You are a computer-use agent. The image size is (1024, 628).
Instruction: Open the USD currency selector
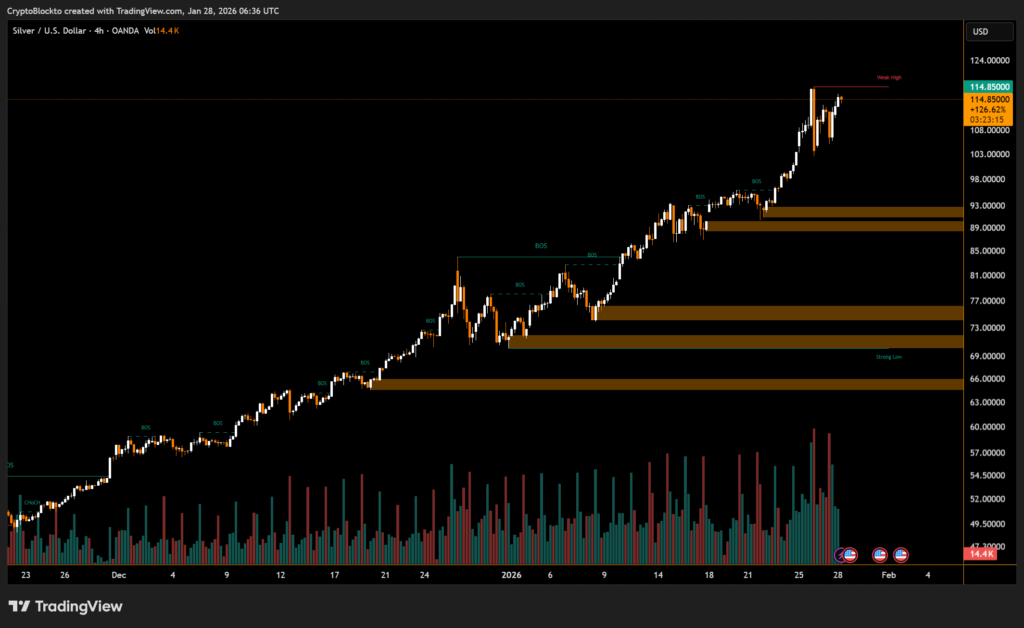point(980,31)
